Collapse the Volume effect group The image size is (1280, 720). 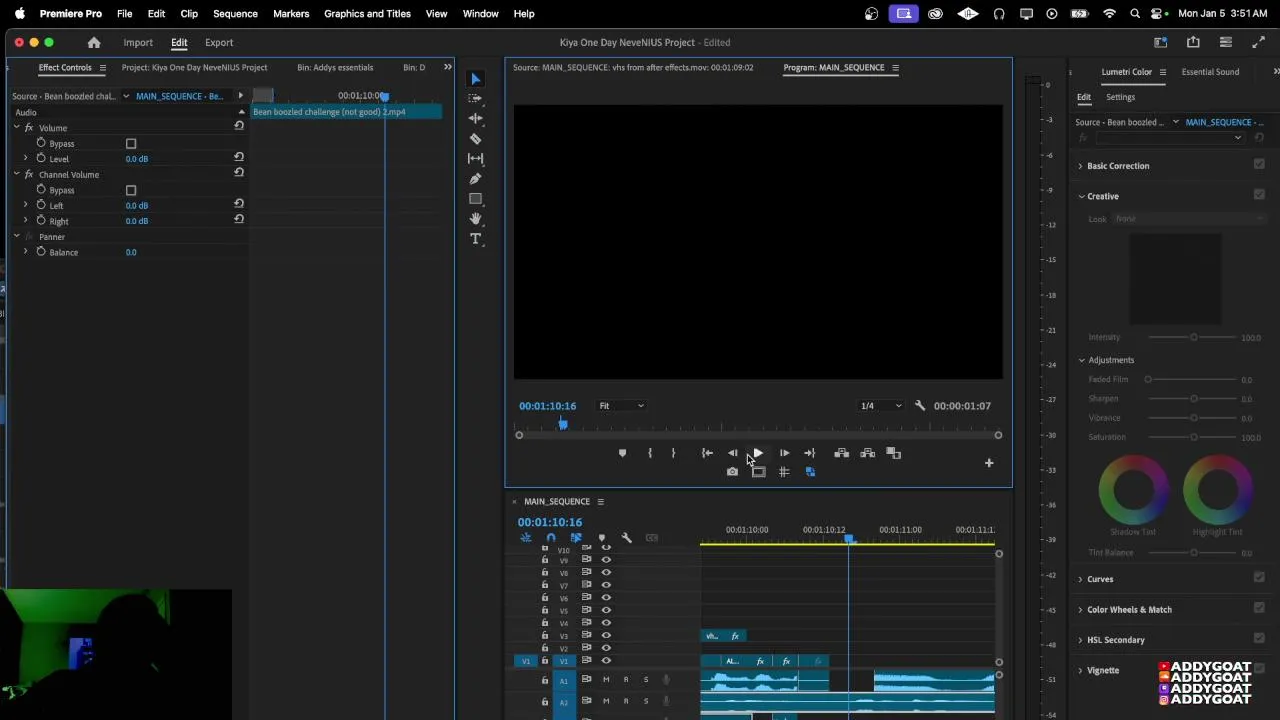tap(17, 128)
